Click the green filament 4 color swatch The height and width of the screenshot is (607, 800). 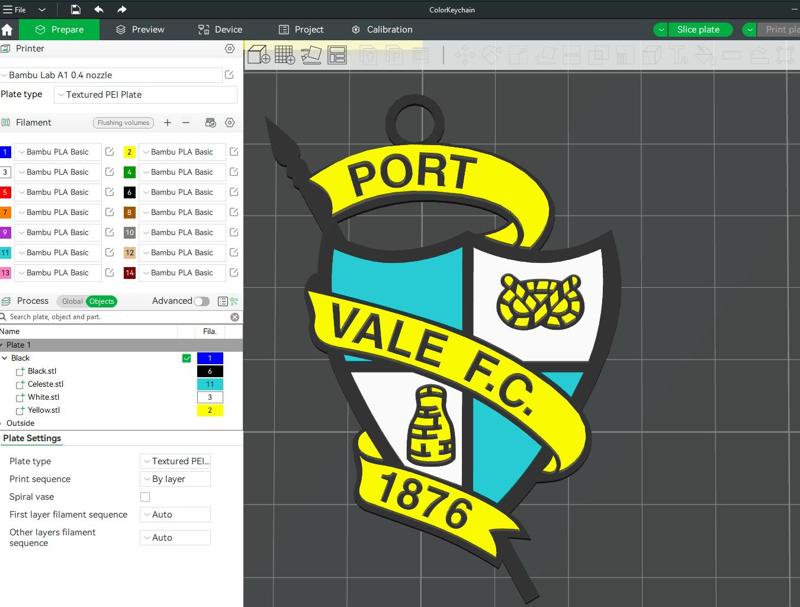tap(130, 172)
